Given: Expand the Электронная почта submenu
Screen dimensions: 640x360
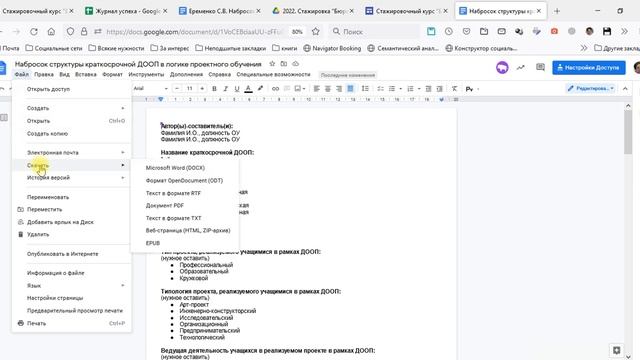Looking at the screenshot, I should [72, 153].
